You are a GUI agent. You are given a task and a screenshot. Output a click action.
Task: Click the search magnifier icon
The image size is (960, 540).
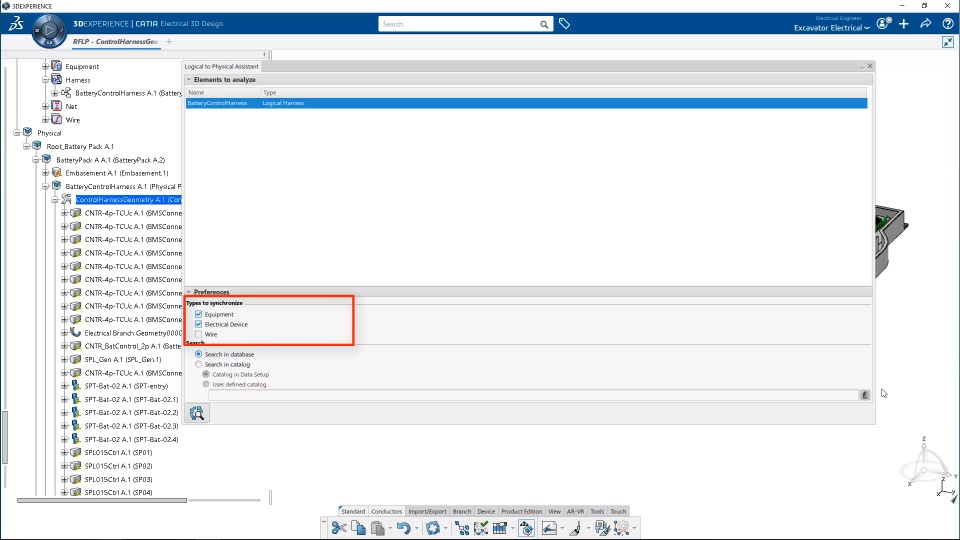click(544, 24)
